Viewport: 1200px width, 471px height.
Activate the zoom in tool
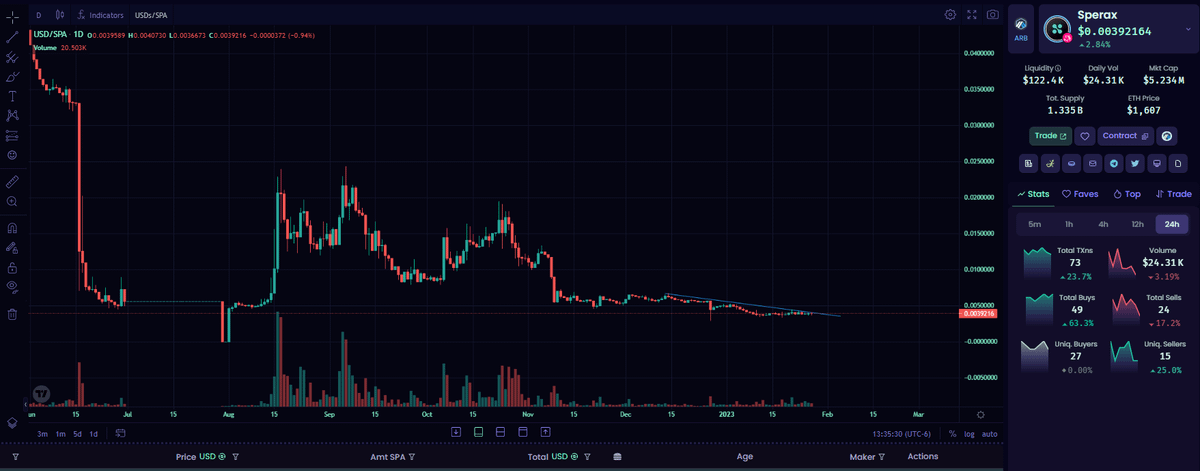click(x=12, y=202)
